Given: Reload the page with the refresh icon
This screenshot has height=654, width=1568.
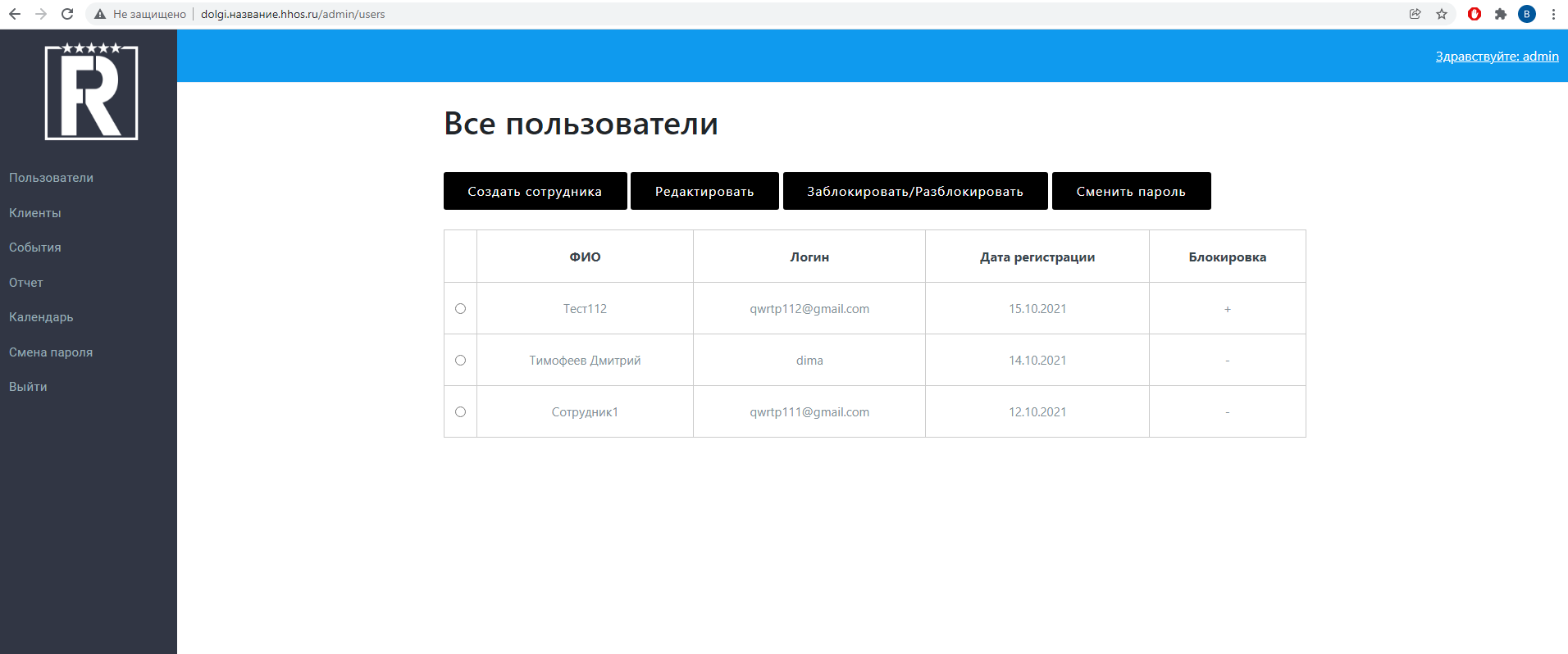Looking at the screenshot, I should click(x=67, y=14).
